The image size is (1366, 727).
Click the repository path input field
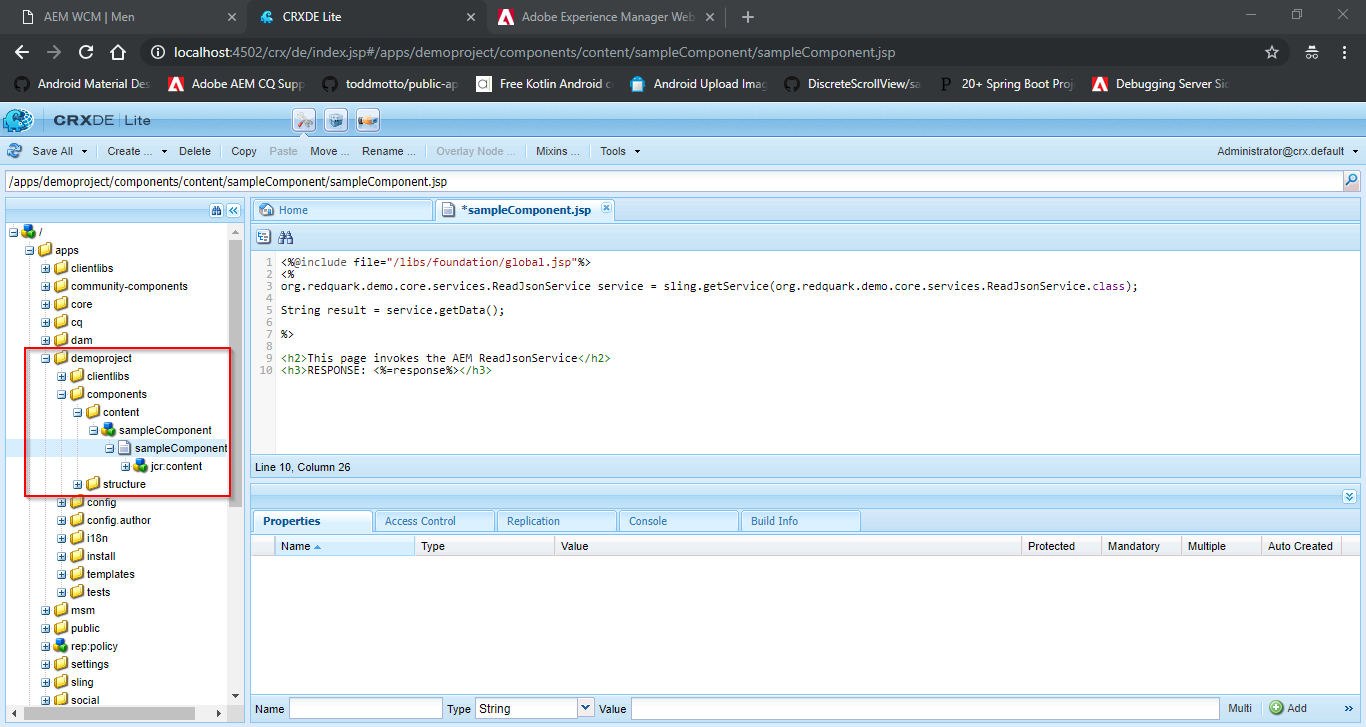[674, 181]
